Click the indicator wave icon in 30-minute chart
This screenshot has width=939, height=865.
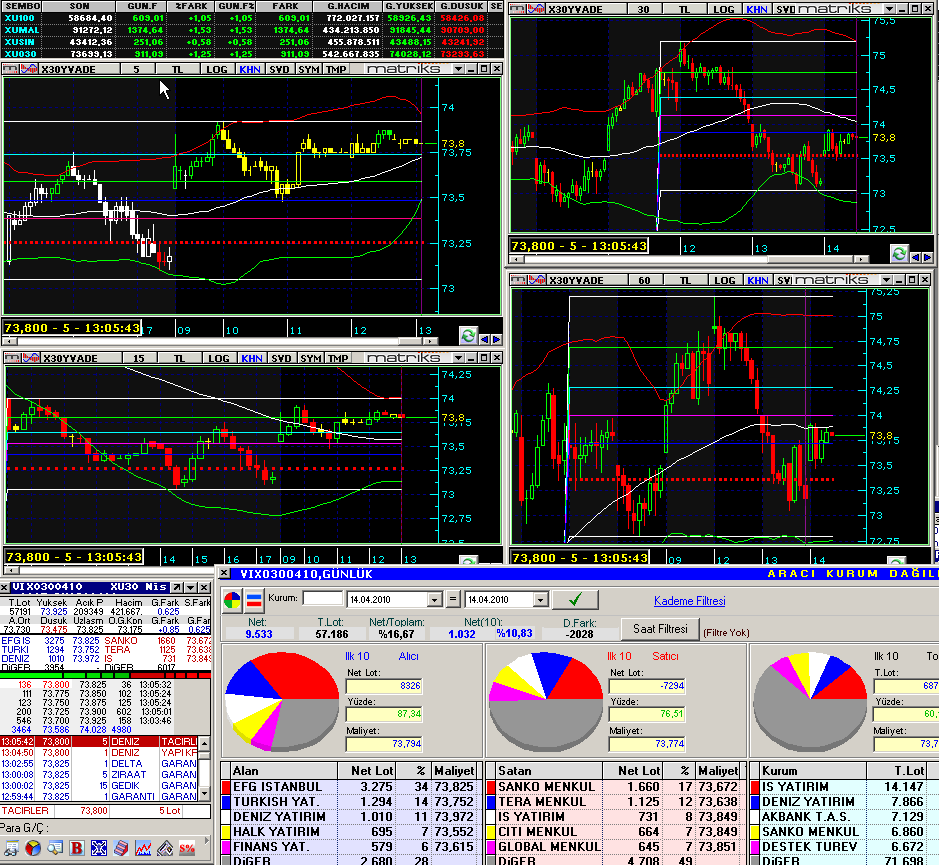(x=537, y=9)
